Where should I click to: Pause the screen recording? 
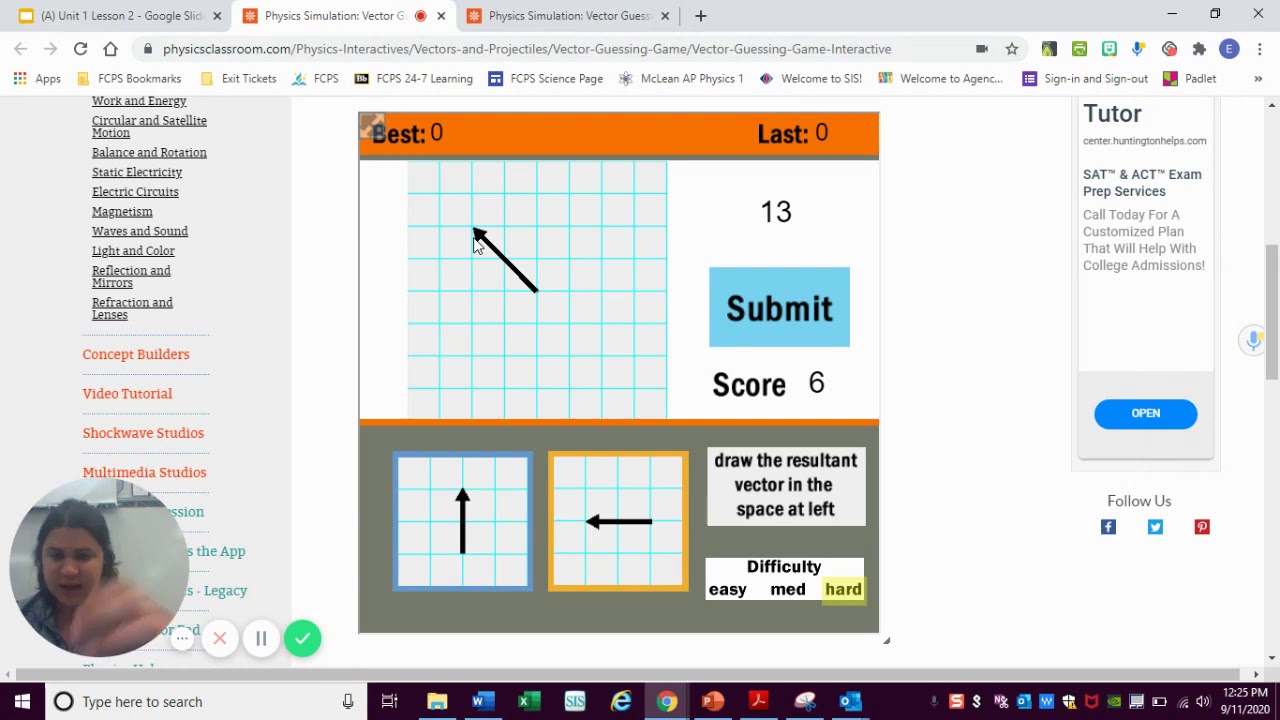coord(261,638)
